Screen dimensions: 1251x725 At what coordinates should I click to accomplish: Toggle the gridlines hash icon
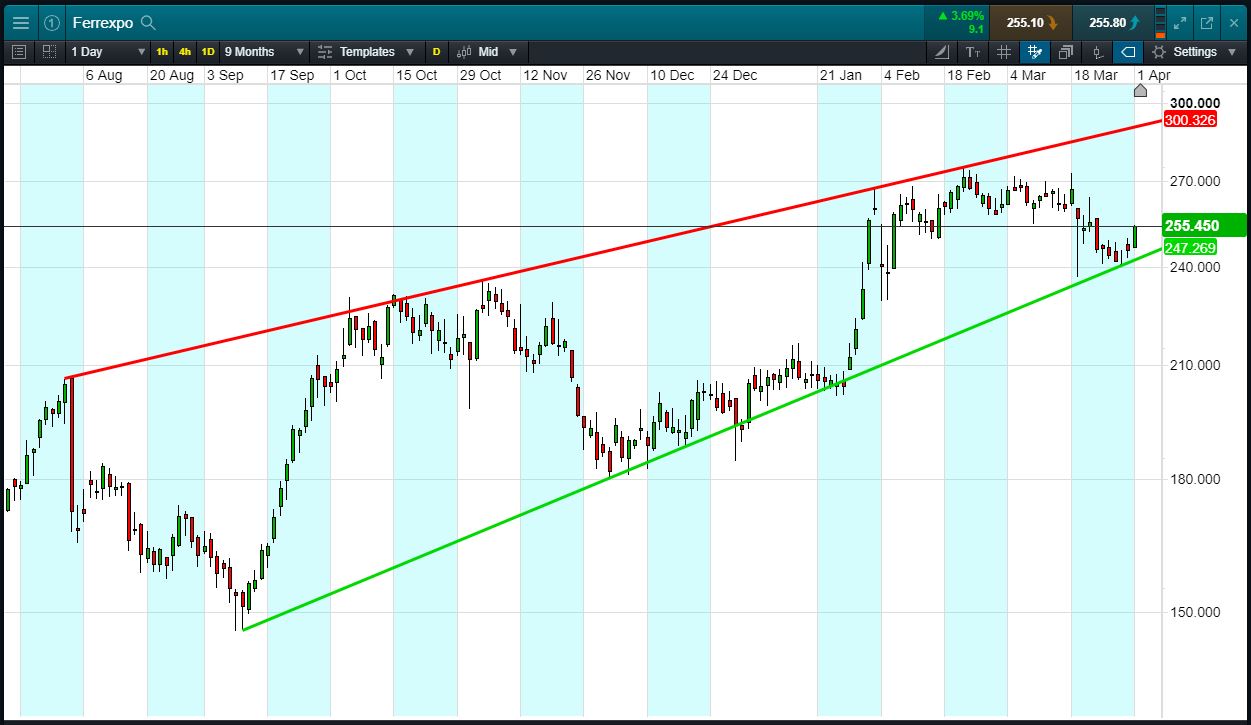point(1004,52)
